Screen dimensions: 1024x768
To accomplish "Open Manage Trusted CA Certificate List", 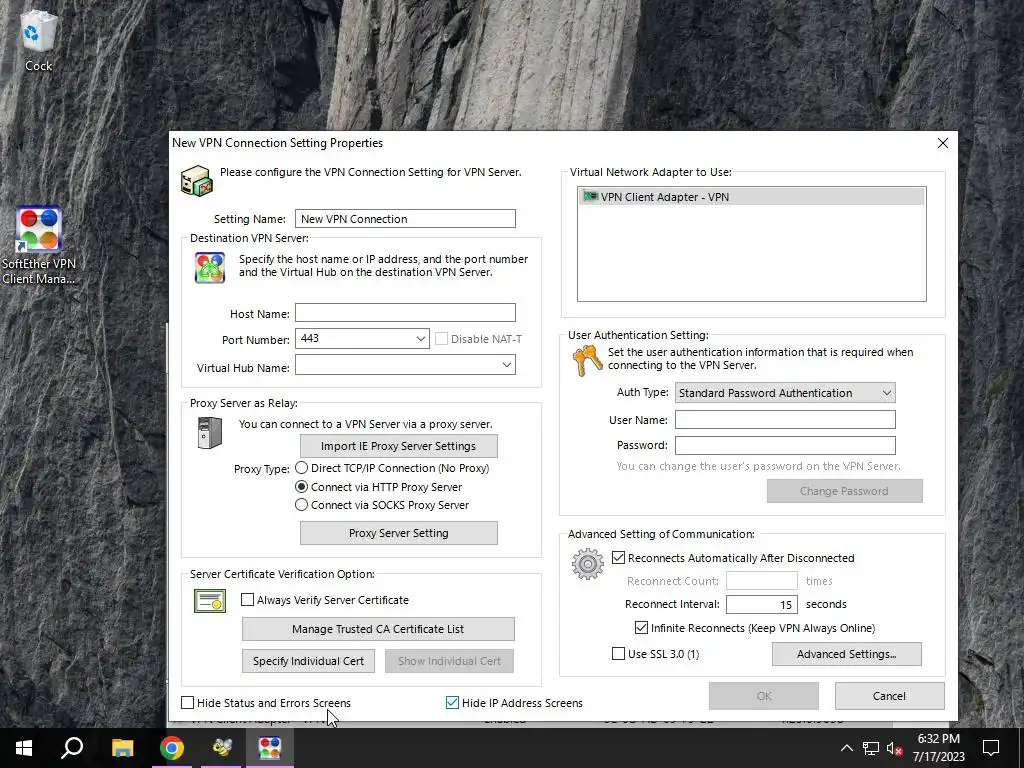I will [x=378, y=629].
